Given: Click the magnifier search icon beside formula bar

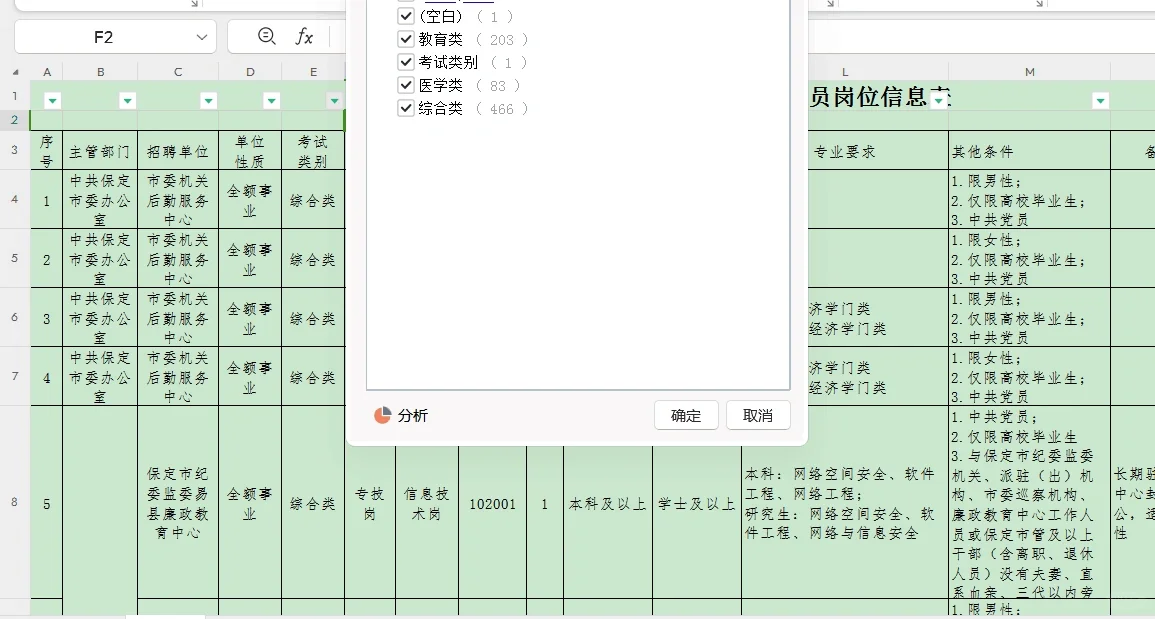Looking at the screenshot, I should (x=265, y=36).
